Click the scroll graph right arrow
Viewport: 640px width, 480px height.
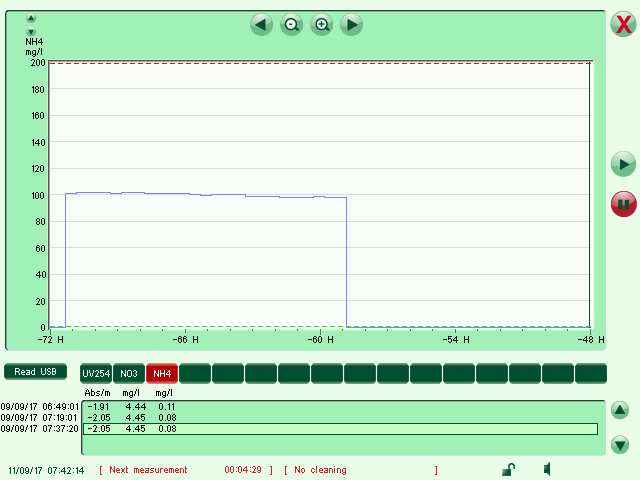pyautogui.click(x=352, y=25)
